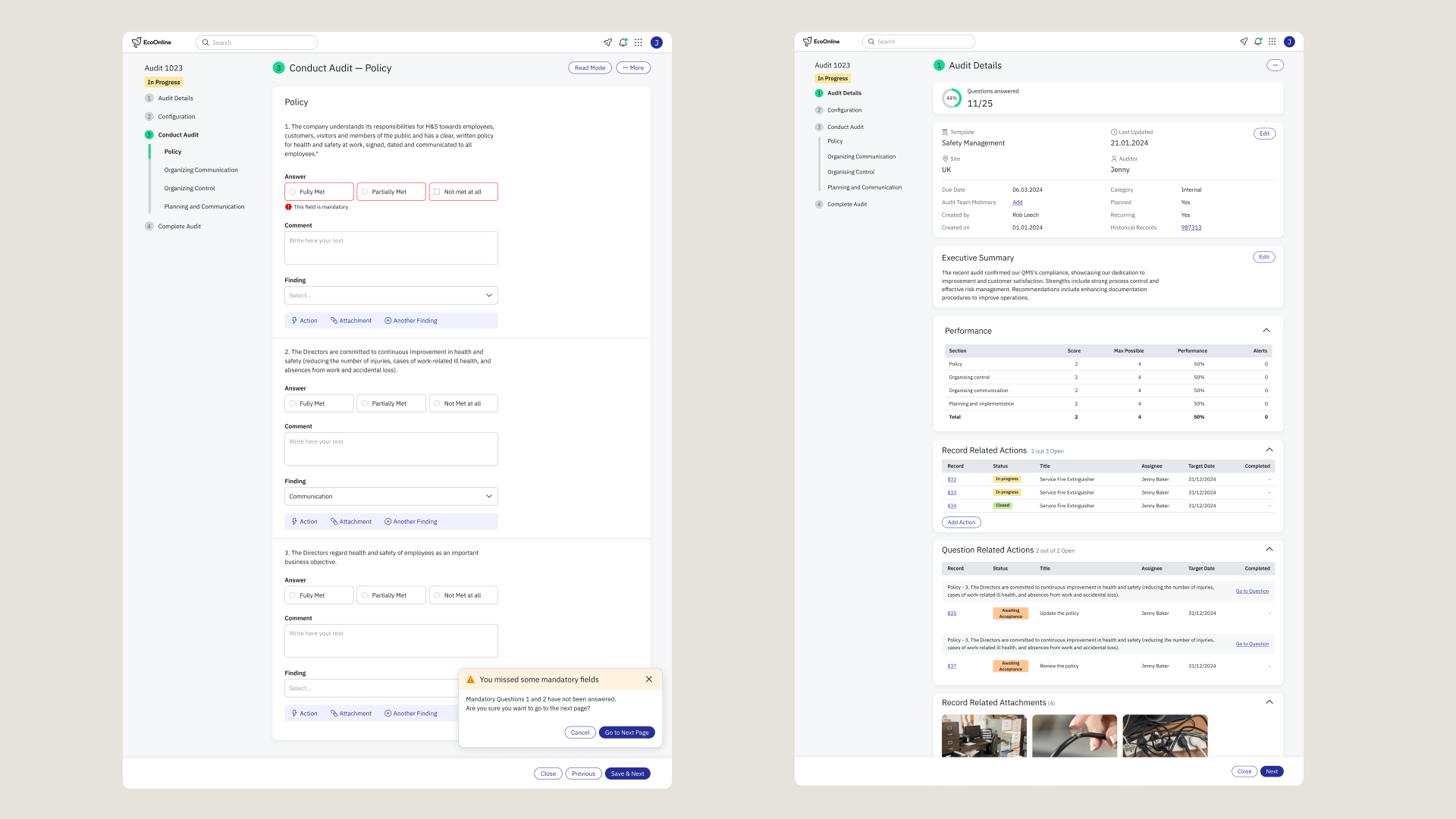Open the ellipsis menu on Audit Details
Image resolution: width=1456 pixels, height=819 pixels.
pyautogui.click(x=1275, y=65)
